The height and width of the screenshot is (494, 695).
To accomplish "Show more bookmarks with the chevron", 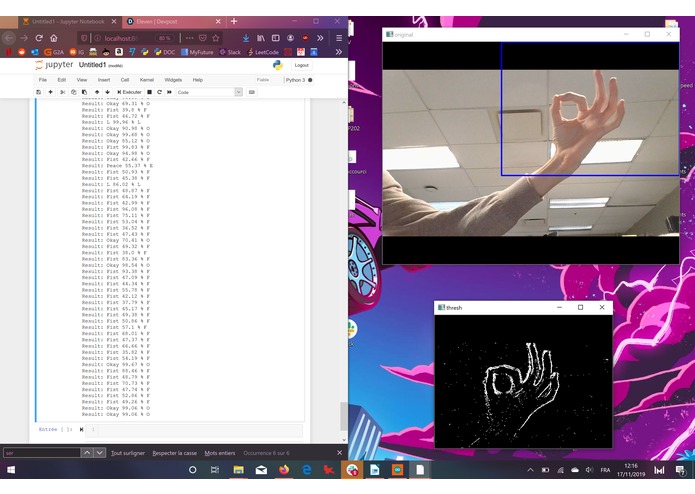I will 339,52.
